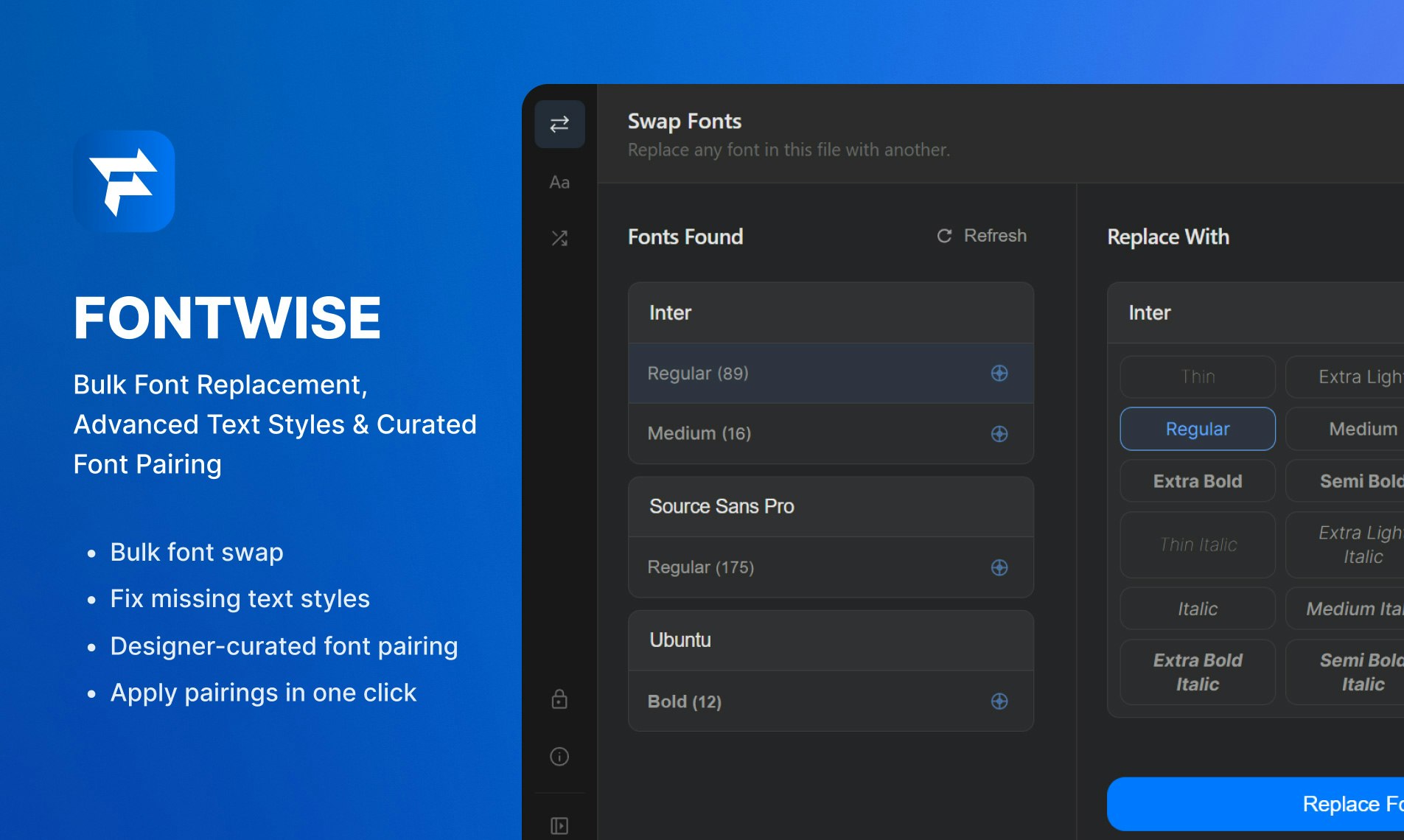Click the 'Designer-curated font pairing' bullet text
This screenshot has width=1404, height=840.
click(x=284, y=646)
